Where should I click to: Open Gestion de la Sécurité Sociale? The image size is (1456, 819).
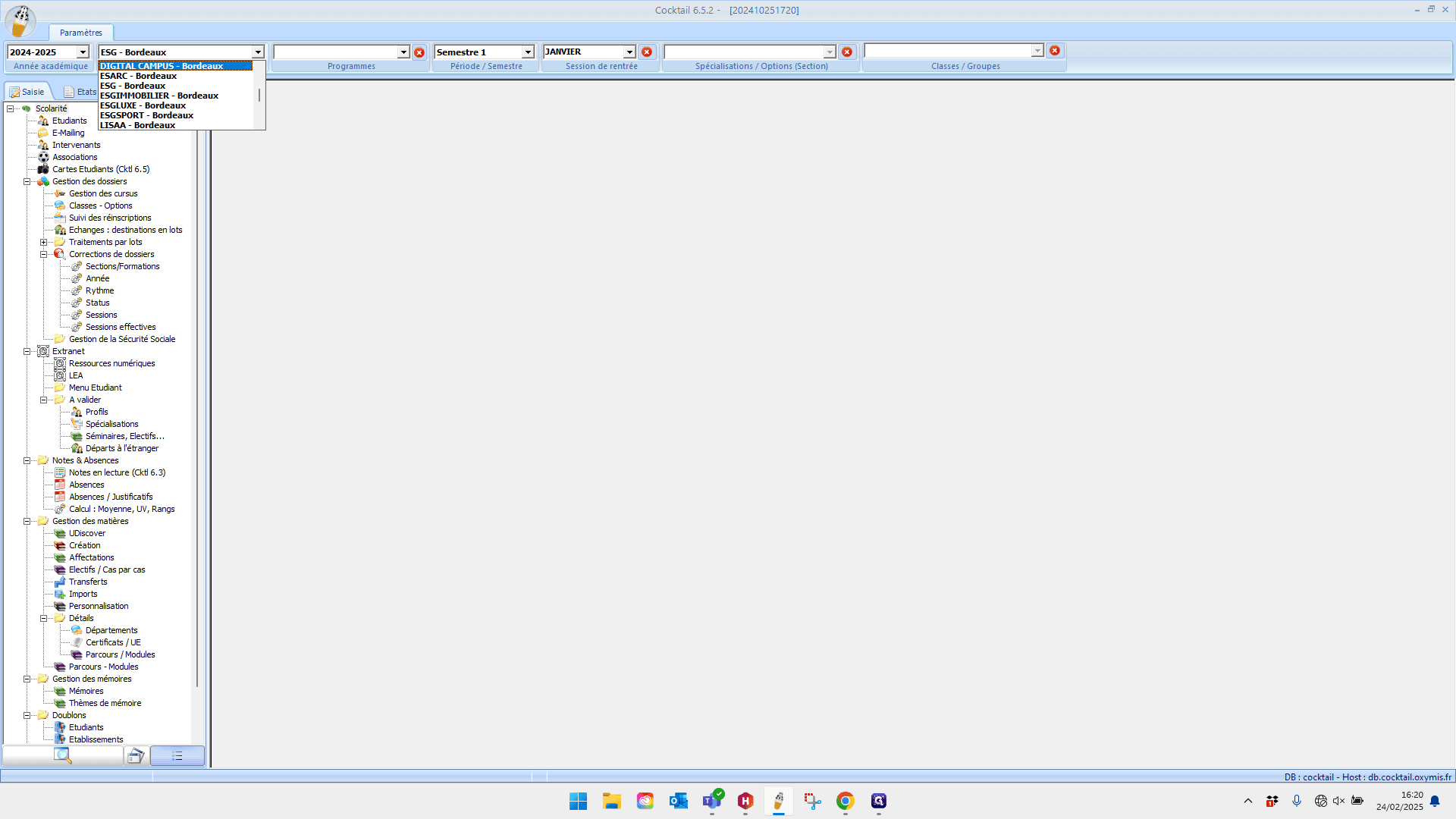coord(122,339)
